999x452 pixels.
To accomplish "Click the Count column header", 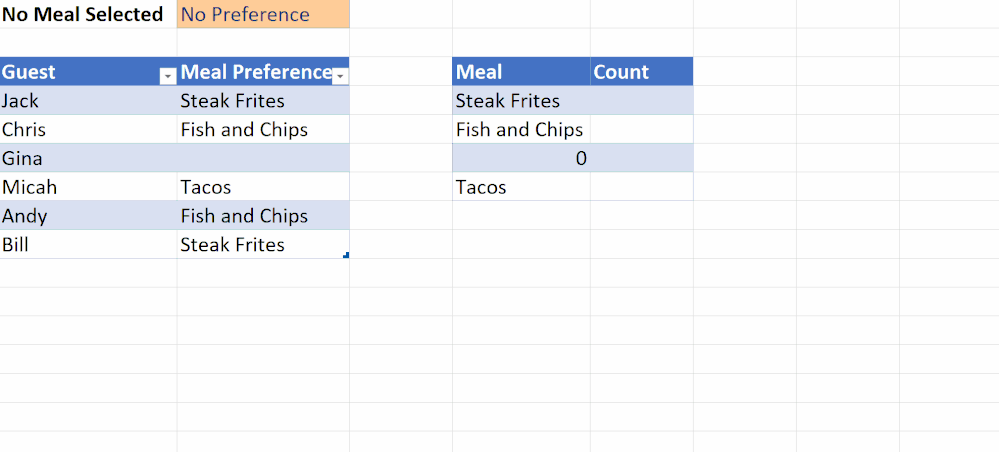I will pos(622,72).
